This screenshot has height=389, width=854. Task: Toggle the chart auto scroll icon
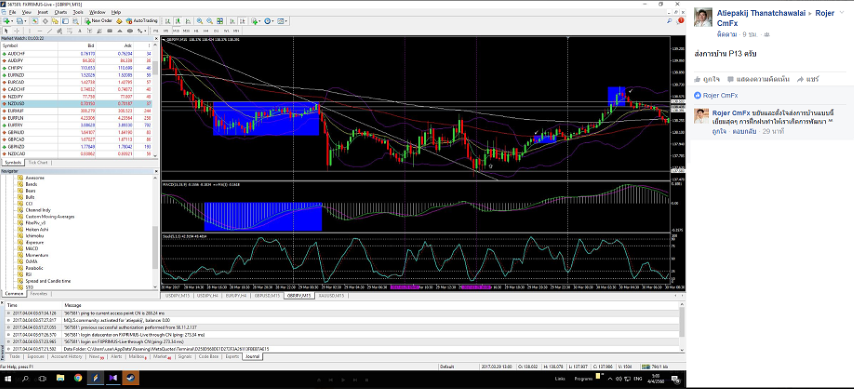[232, 21]
